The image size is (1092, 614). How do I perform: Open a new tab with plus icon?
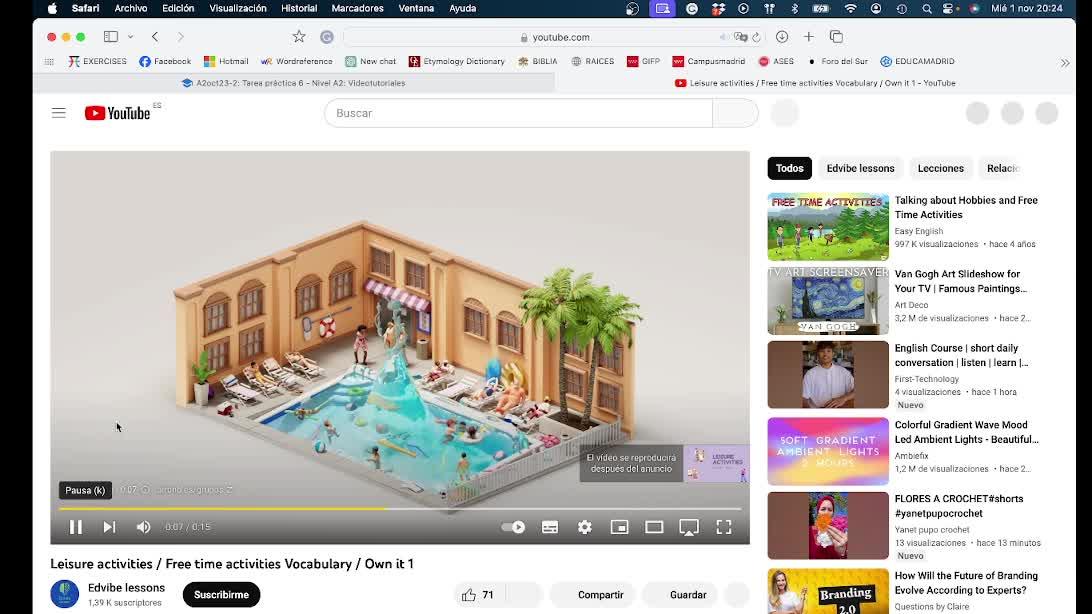809,36
